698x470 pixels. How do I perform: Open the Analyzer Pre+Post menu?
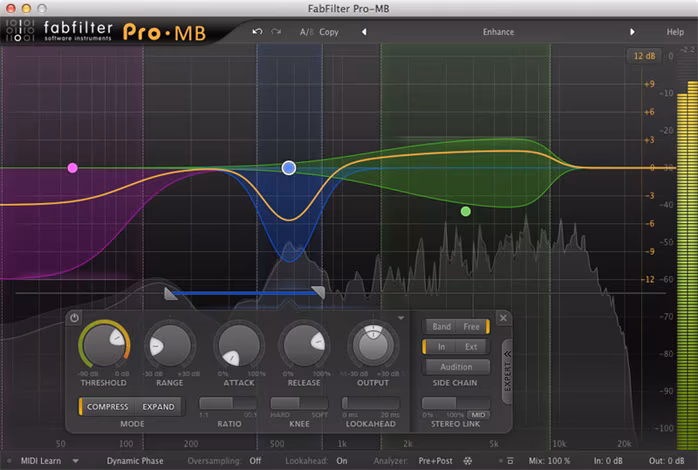[x=435, y=461]
